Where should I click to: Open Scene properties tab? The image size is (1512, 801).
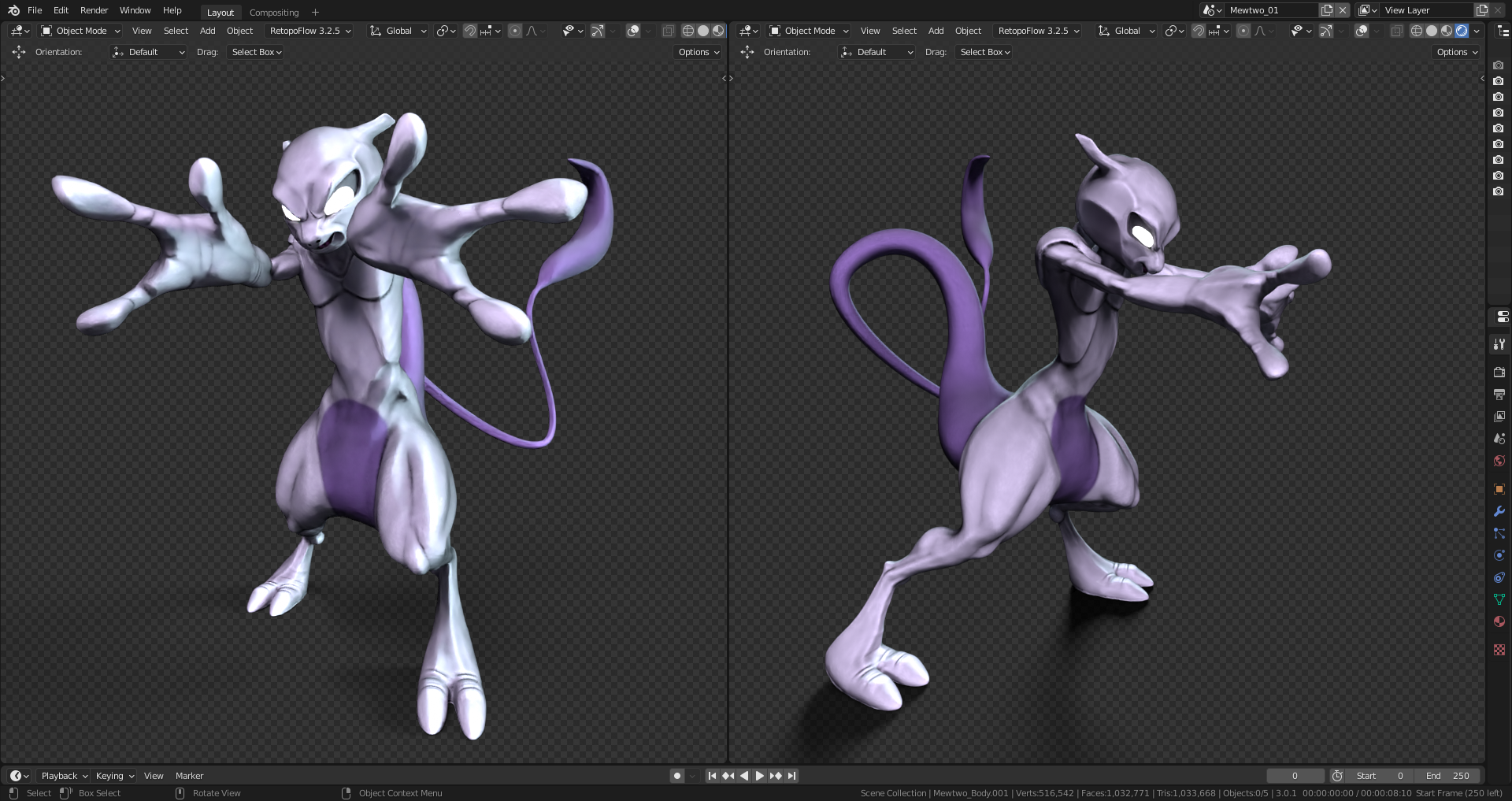pos(1499,438)
